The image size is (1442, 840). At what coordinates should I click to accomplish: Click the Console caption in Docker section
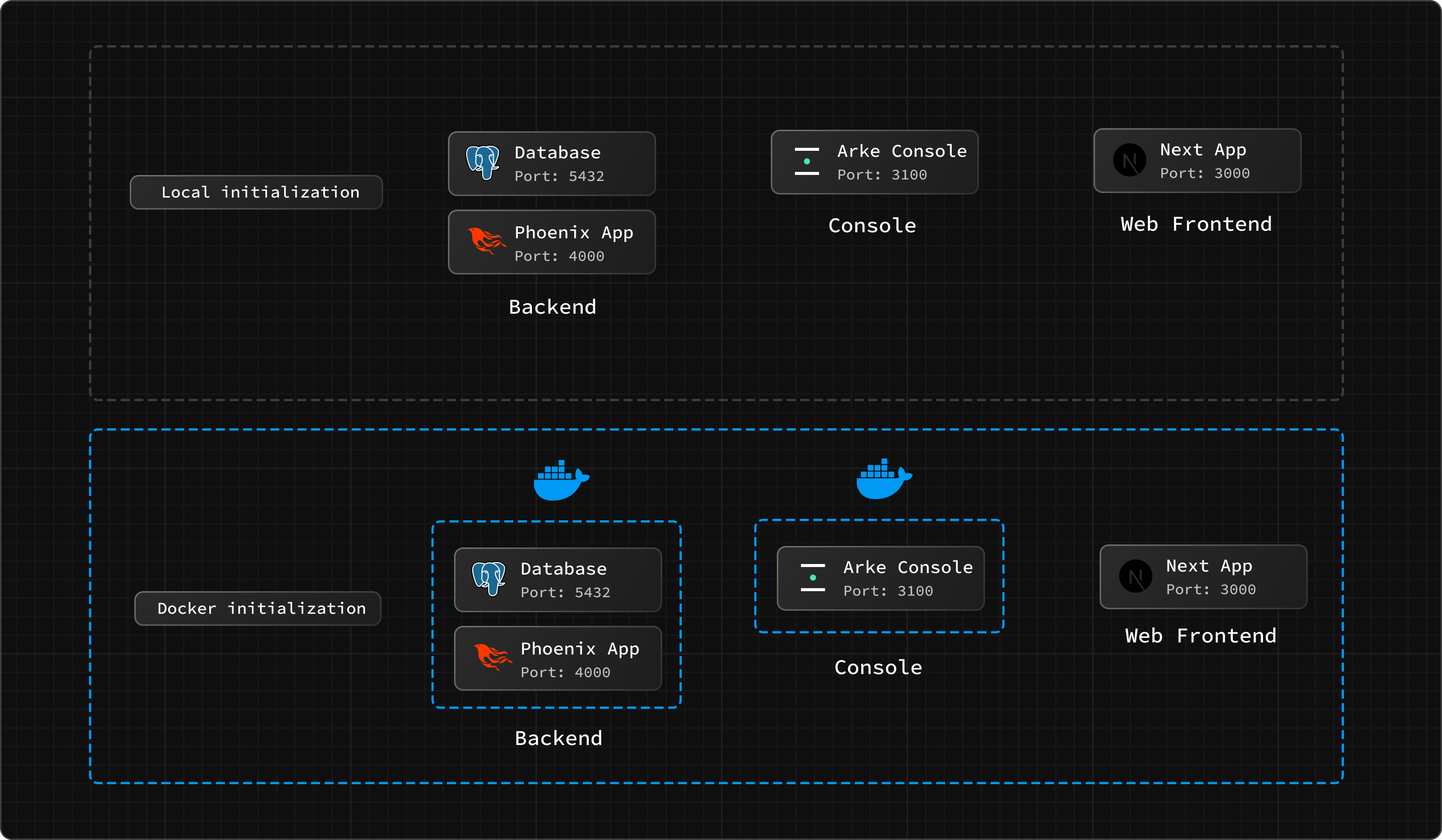pyautogui.click(x=878, y=668)
